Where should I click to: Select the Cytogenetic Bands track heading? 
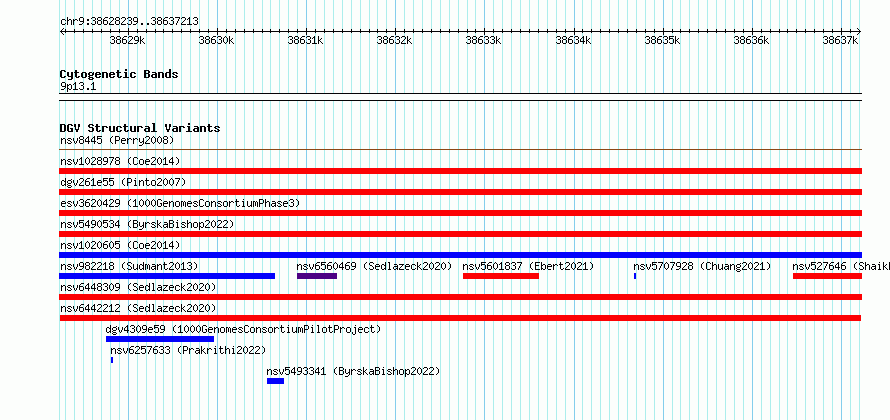pyautogui.click(x=119, y=74)
